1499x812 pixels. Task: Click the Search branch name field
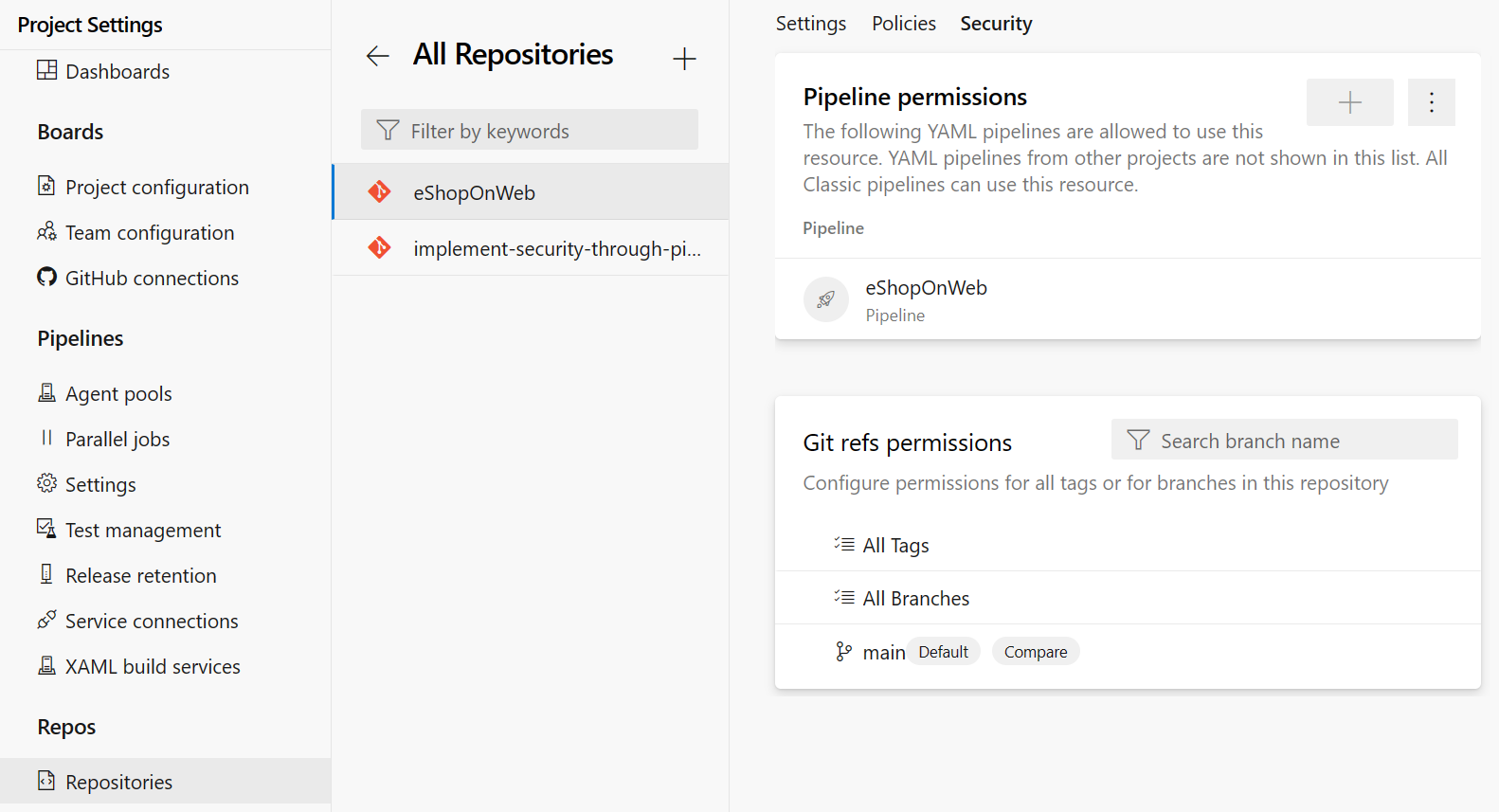[1284, 440]
